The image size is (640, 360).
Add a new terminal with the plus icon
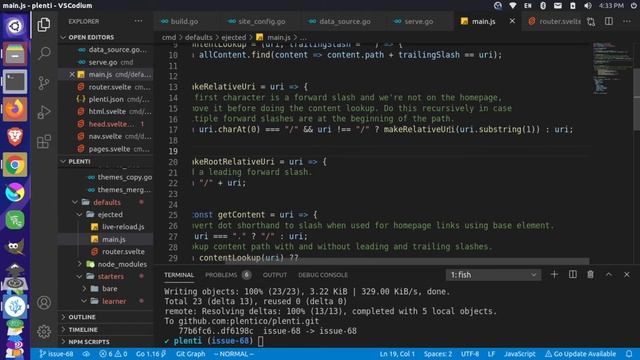tap(554, 275)
